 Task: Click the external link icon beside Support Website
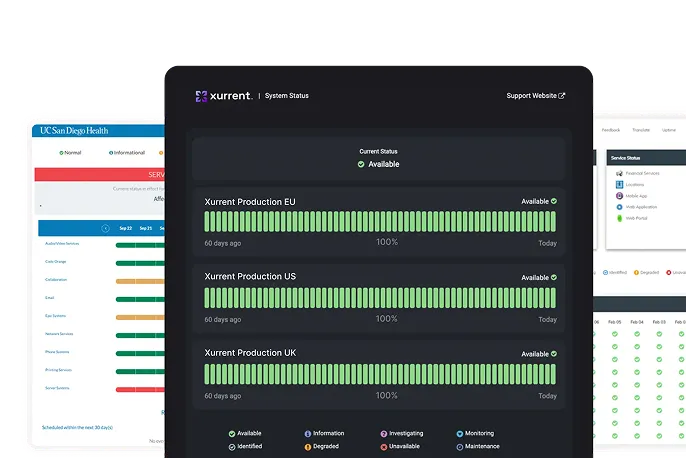pos(562,95)
